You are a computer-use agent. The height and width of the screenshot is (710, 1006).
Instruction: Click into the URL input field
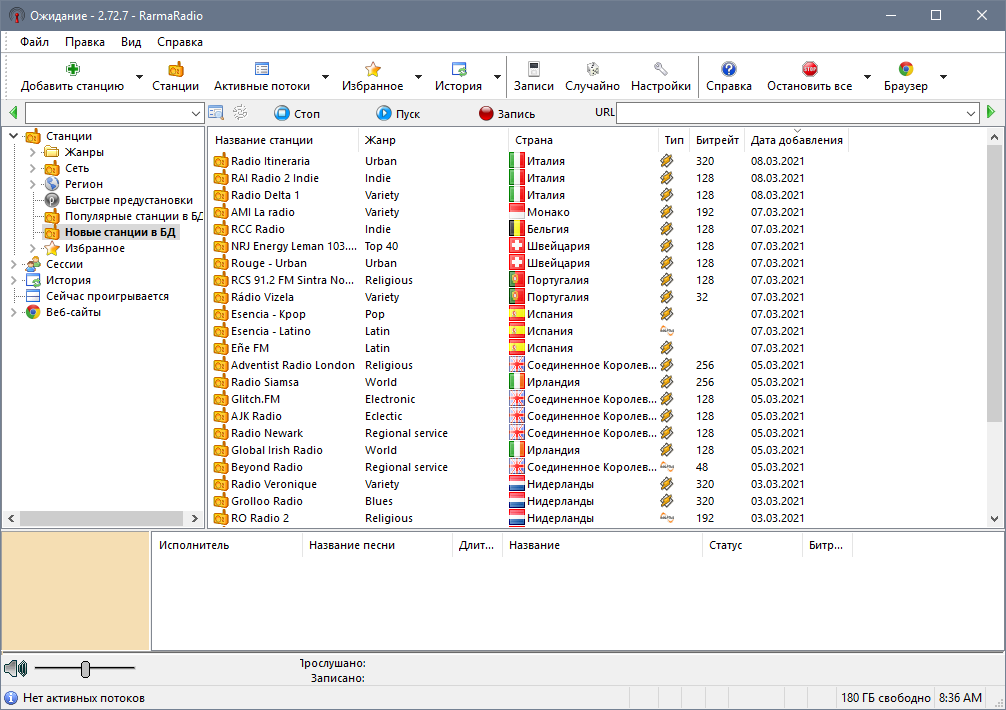pyautogui.click(x=790, y=114)
